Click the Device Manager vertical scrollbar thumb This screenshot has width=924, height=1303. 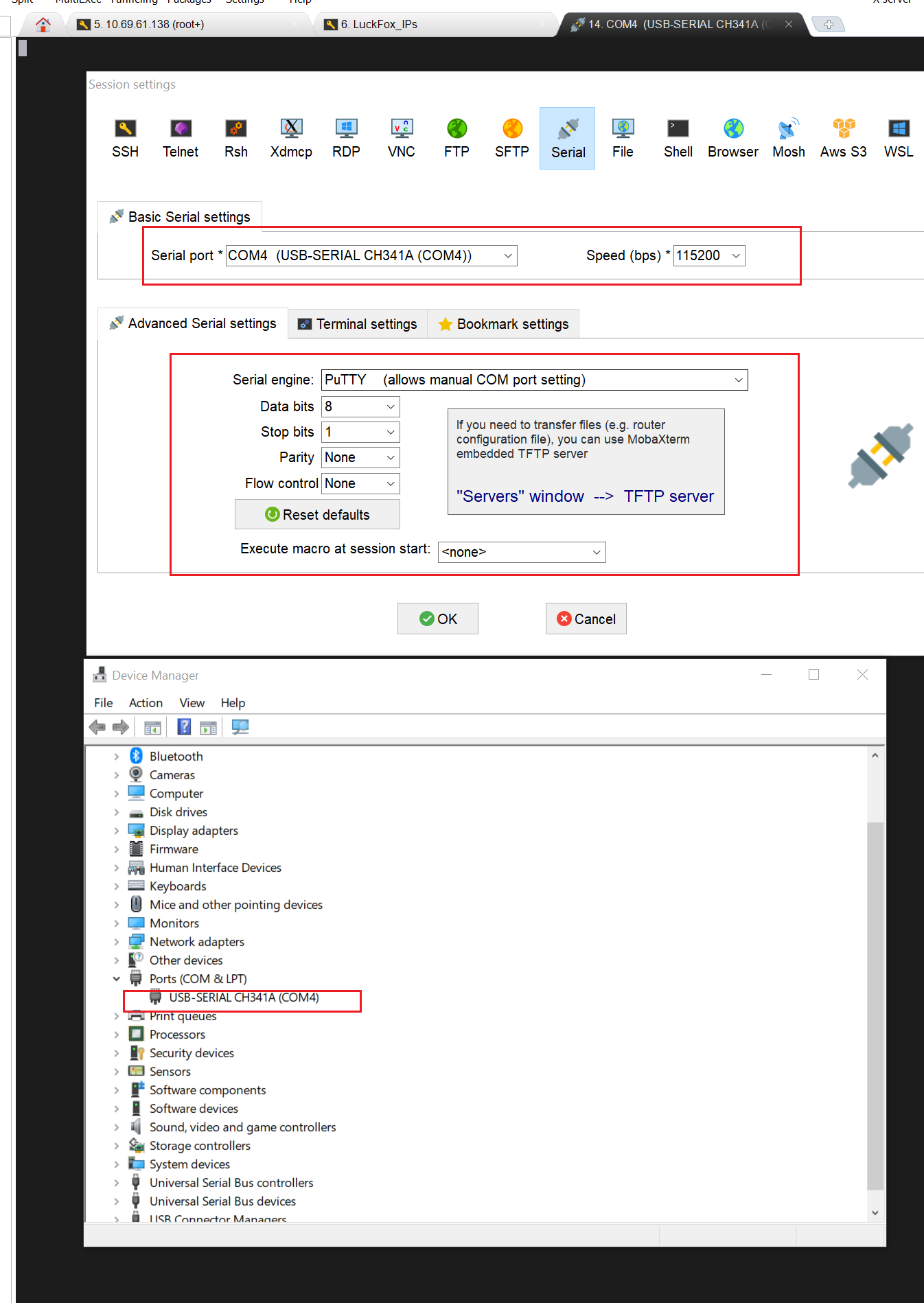875,1006
